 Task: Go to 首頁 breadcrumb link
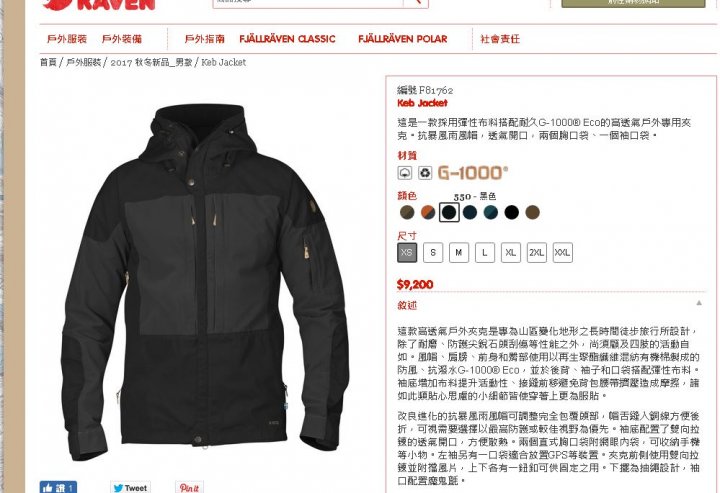(48, 62)
